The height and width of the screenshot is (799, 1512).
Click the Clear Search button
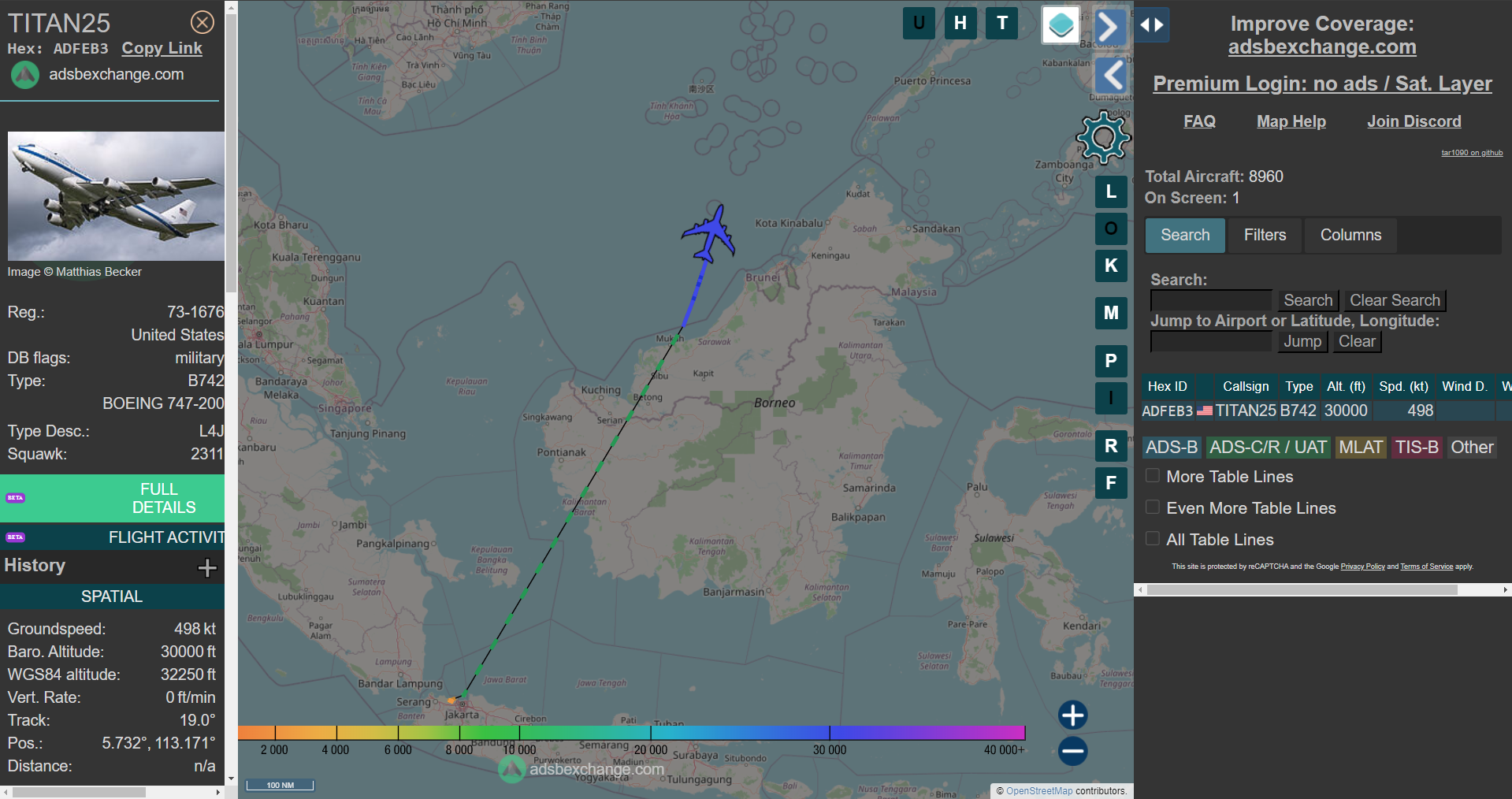click(1395, 300)
